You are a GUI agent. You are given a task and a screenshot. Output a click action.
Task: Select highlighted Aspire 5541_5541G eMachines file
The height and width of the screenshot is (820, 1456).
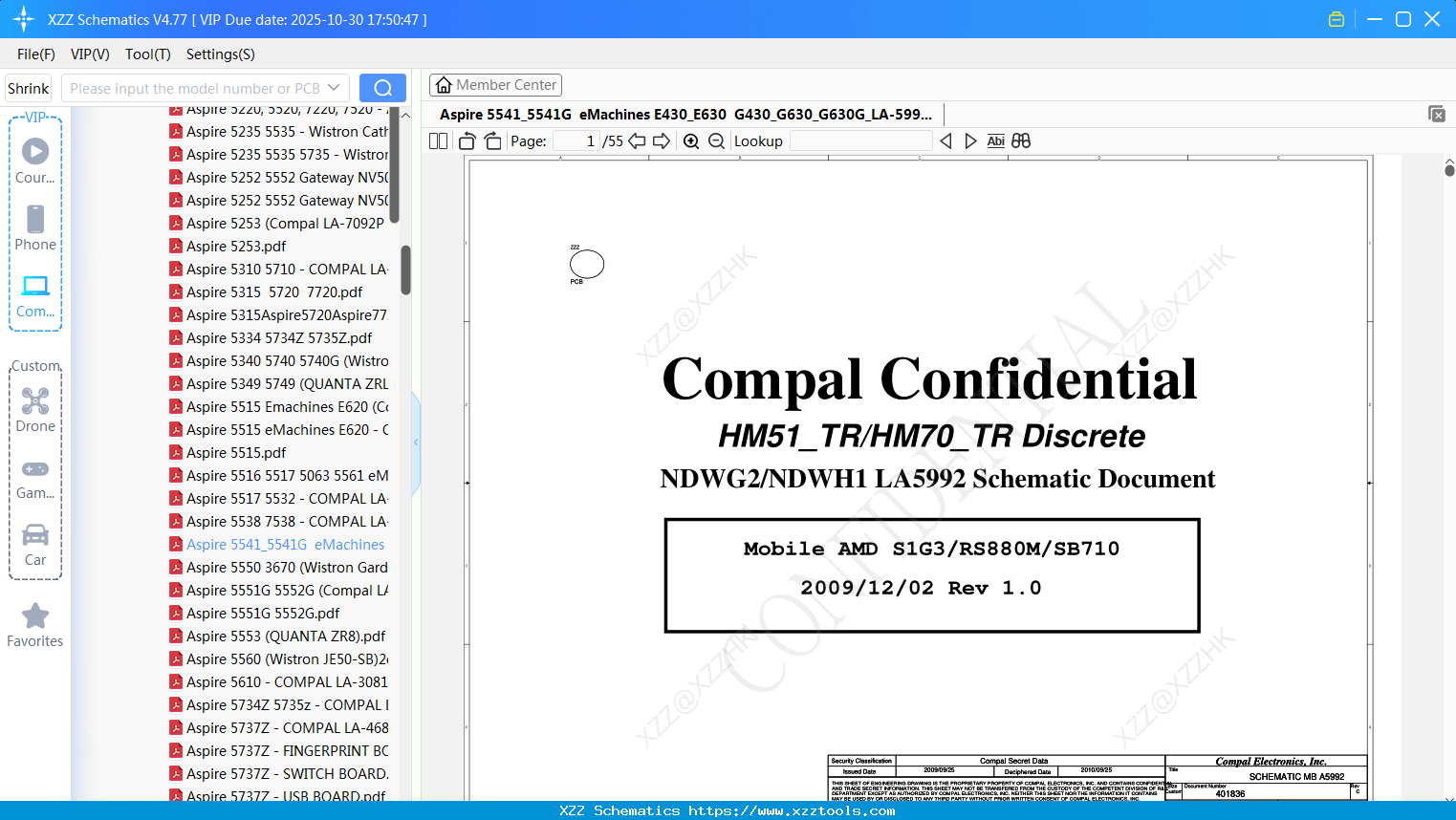coord(285,545)
